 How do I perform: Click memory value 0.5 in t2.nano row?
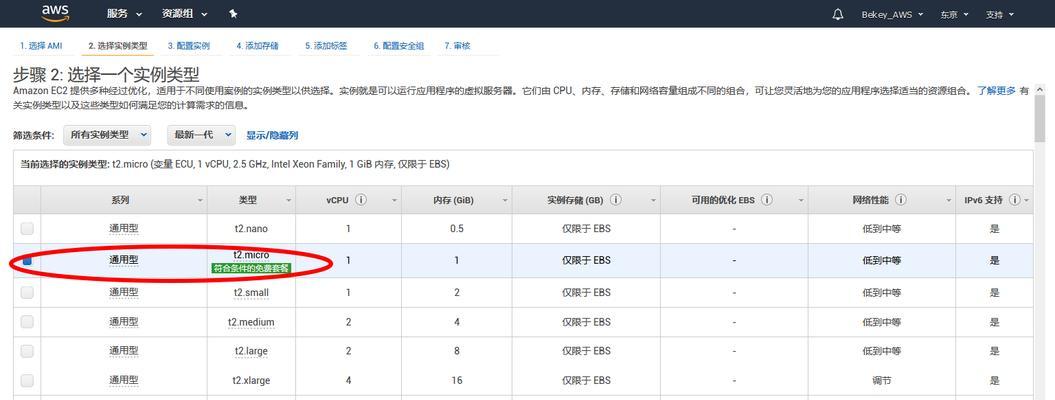click(x=457, y=229)
